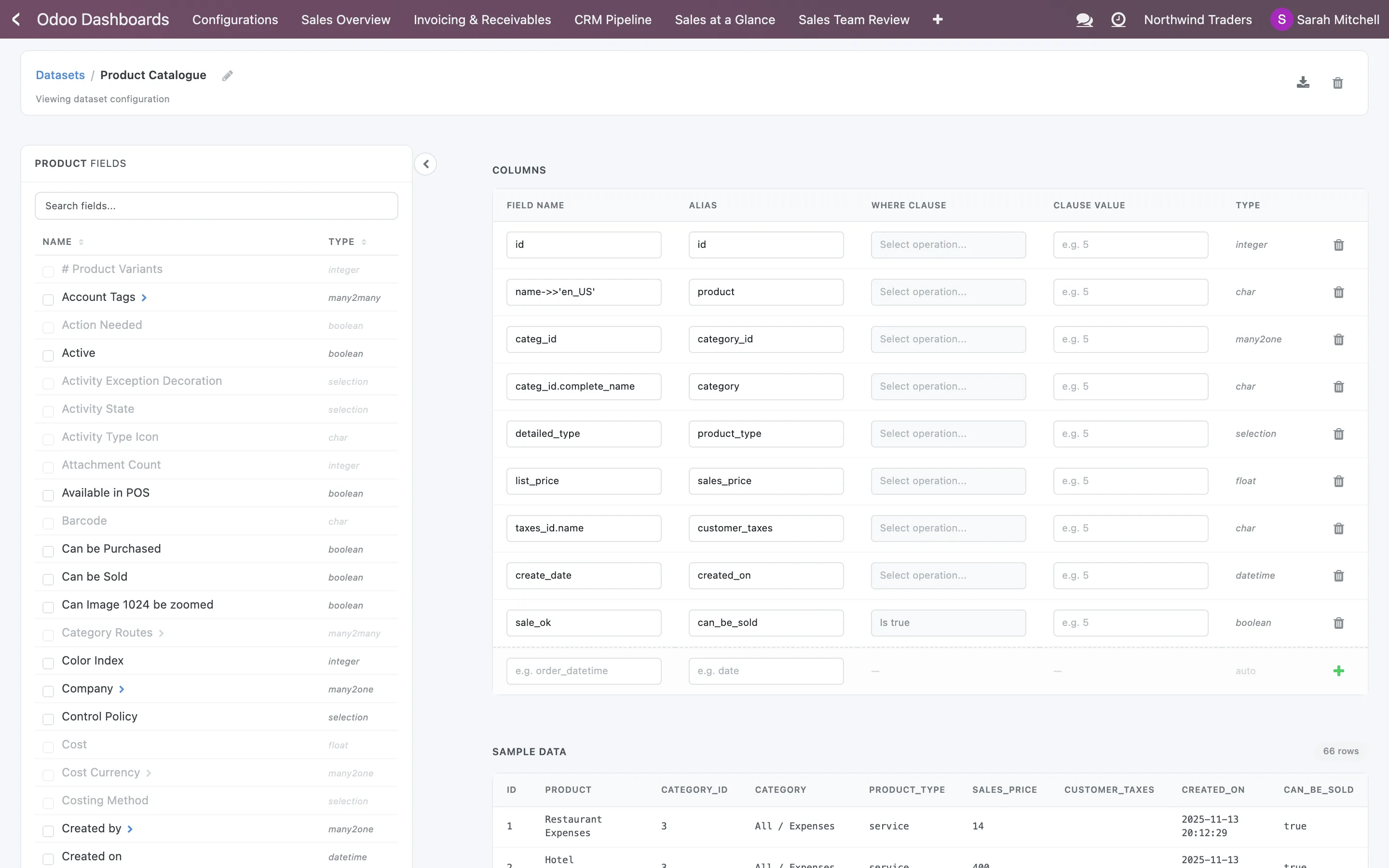Click the Datasets breadcrumb link
Viewport: 1389px width, 868px height.
(x=60, y=75)
